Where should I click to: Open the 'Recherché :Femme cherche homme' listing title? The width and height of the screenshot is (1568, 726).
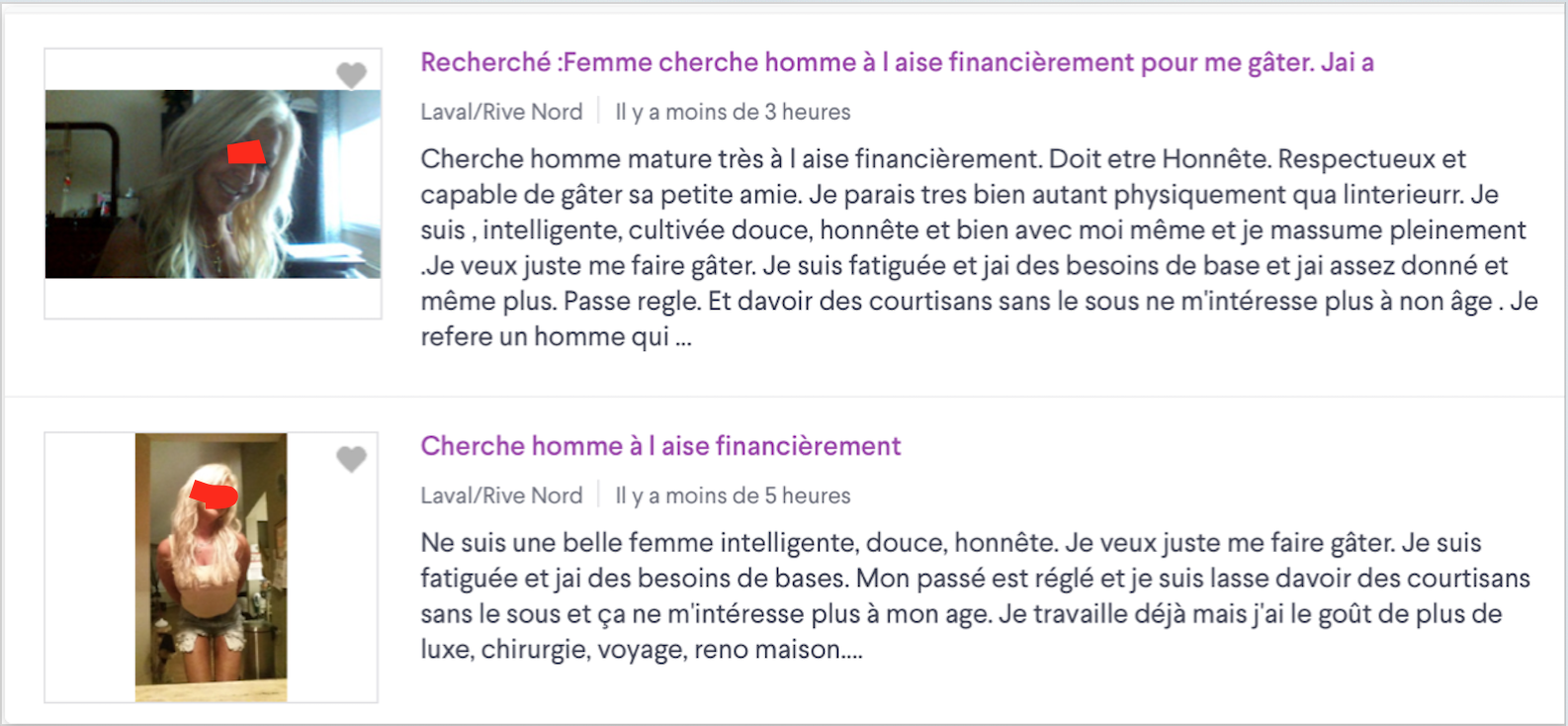click(x=897, y=62)
